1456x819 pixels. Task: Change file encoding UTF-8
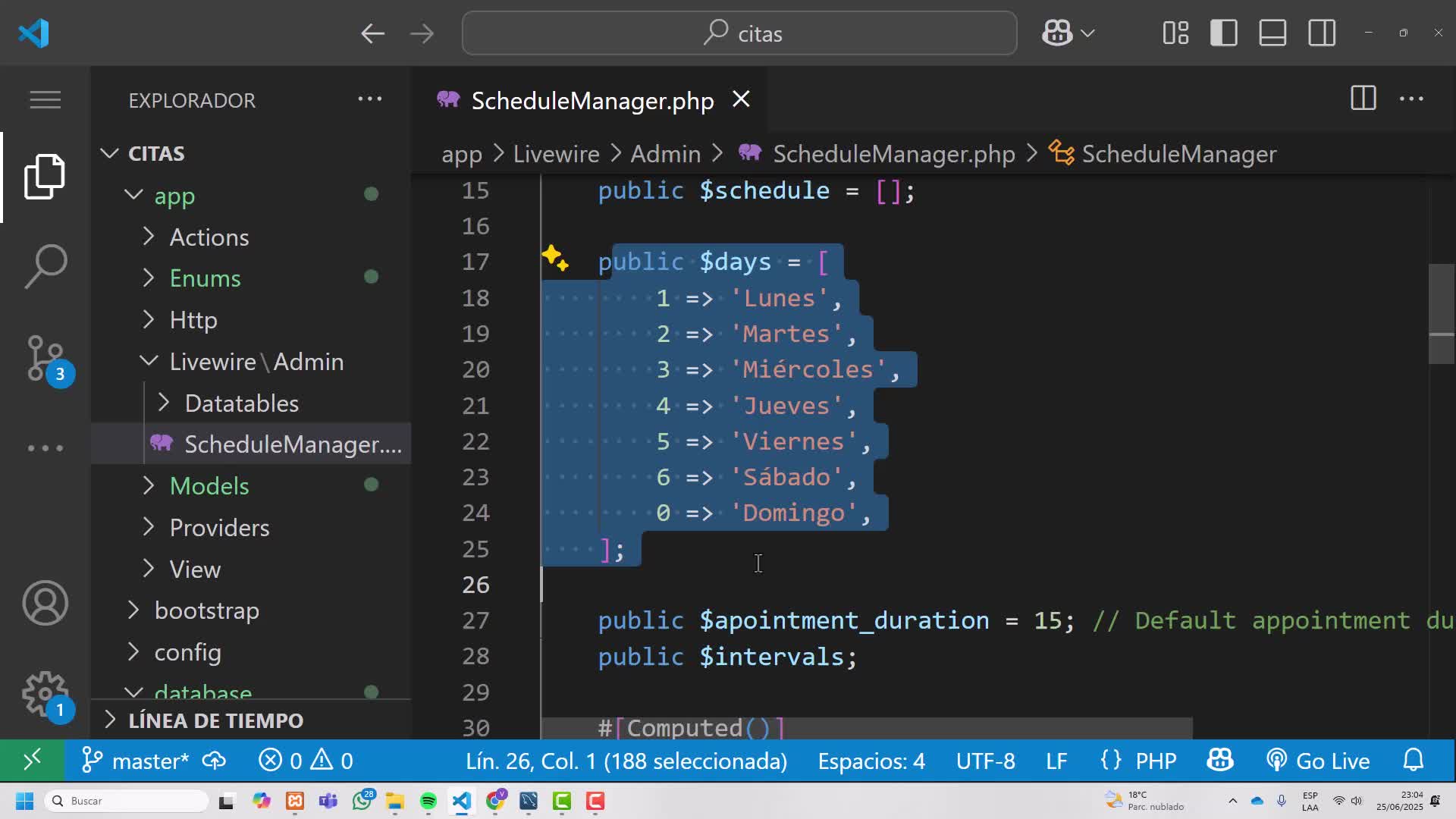985,761
